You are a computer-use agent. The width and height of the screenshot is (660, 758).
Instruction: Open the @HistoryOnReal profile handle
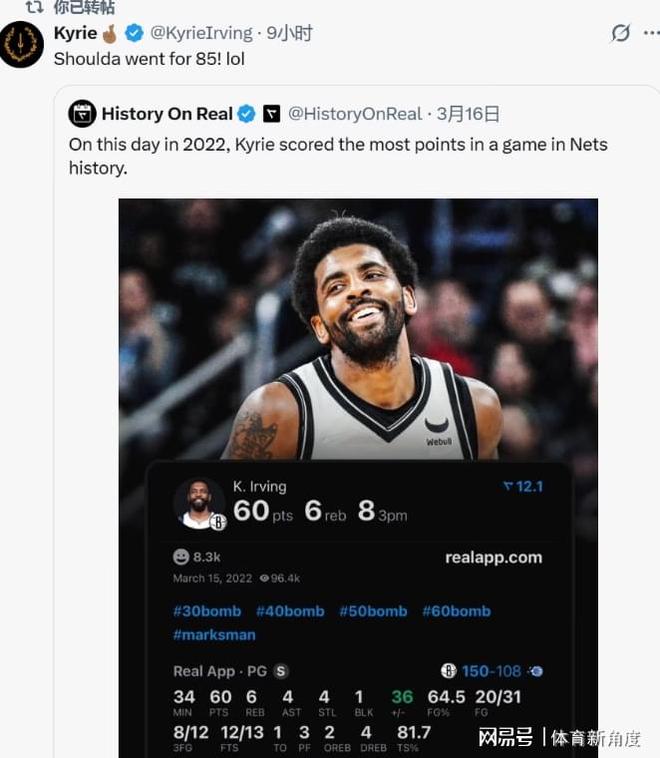point(357,114)
